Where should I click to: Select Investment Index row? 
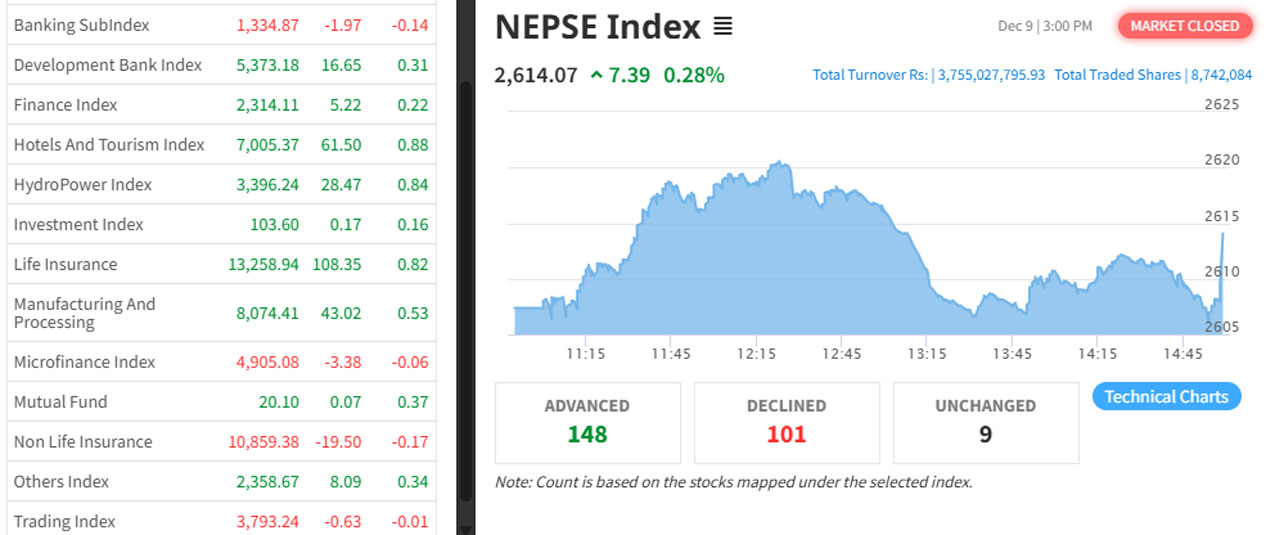[x=78, y=225]
